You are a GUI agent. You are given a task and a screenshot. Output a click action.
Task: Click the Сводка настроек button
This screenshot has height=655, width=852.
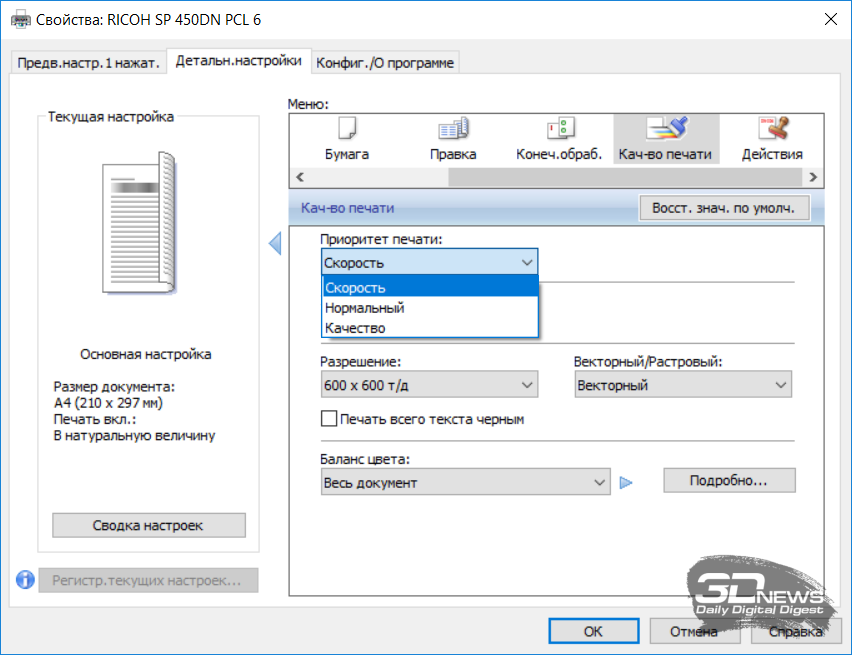149,525
